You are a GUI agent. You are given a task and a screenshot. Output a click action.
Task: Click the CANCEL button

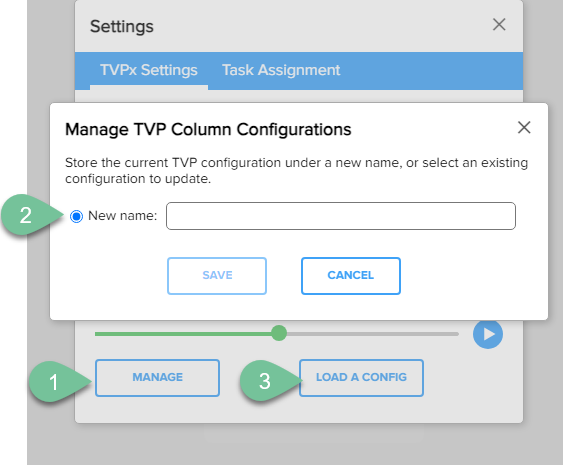pos(351,276)
